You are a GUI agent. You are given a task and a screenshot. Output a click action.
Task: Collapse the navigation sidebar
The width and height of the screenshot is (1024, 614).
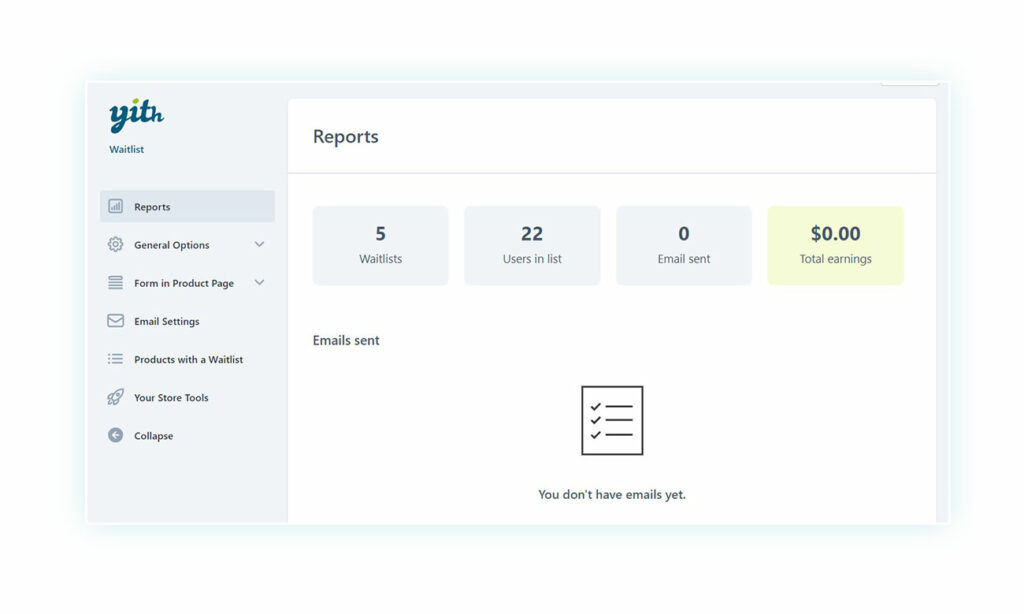pyautogui.click(x=154, y=435)
